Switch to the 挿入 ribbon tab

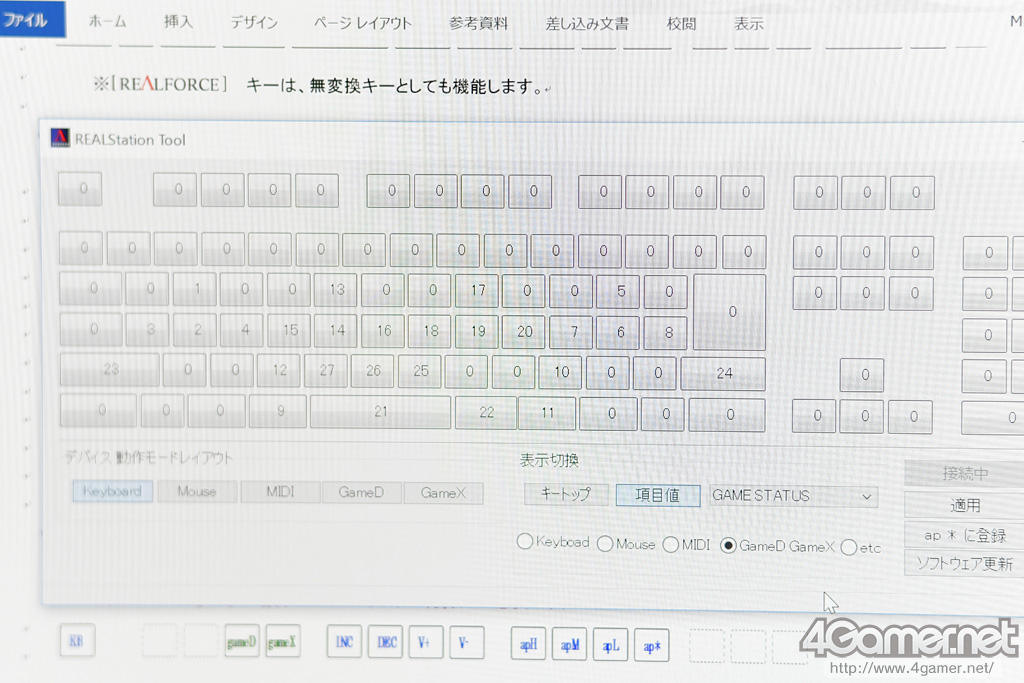pyautogui.click(x=178, y=22)
